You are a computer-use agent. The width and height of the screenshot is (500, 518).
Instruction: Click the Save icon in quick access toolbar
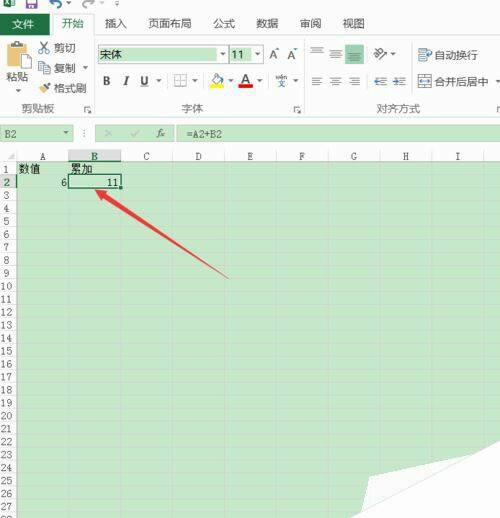coord(32,3)
